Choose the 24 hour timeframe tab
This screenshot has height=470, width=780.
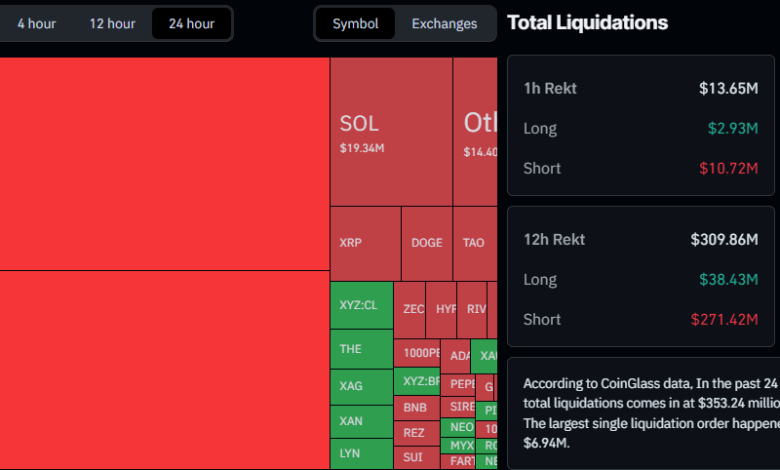coord(191,24)
